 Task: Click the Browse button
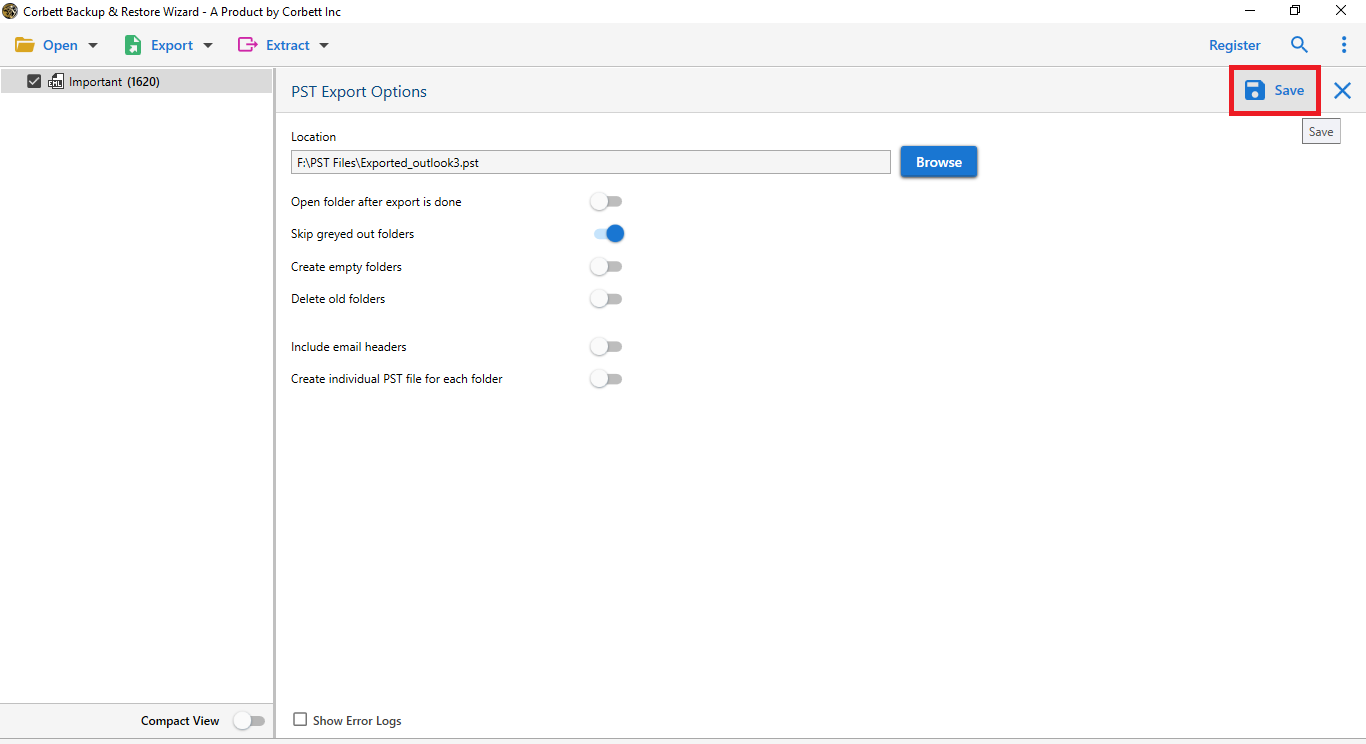[939, 162]
